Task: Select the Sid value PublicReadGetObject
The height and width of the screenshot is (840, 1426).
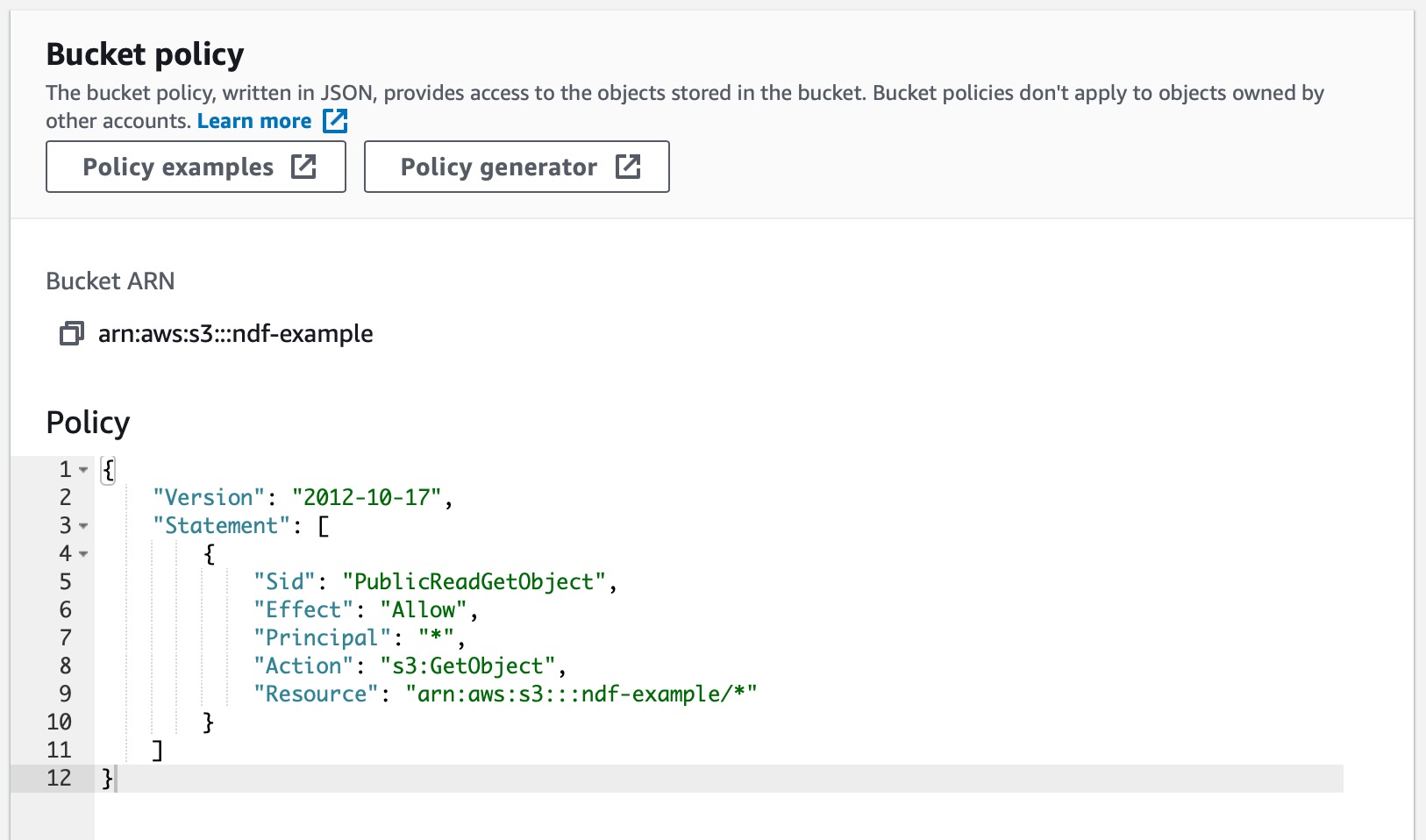Action: click(x=476, y=581)
